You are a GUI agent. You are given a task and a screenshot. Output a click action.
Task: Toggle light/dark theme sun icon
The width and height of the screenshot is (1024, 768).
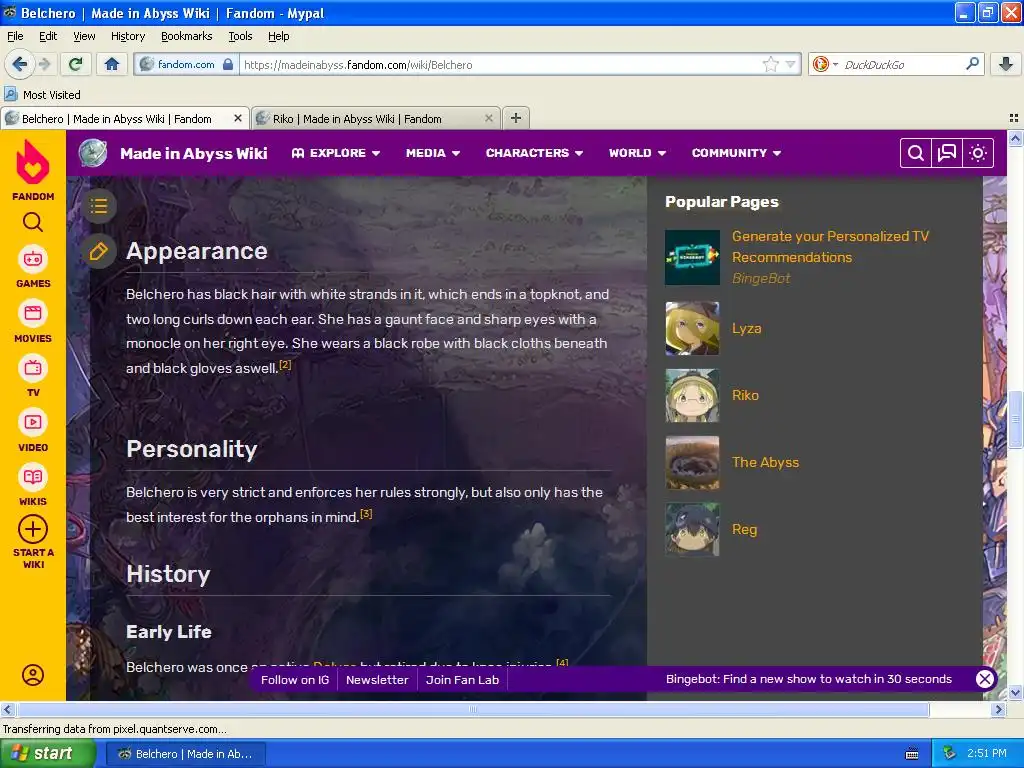[978, 153]
